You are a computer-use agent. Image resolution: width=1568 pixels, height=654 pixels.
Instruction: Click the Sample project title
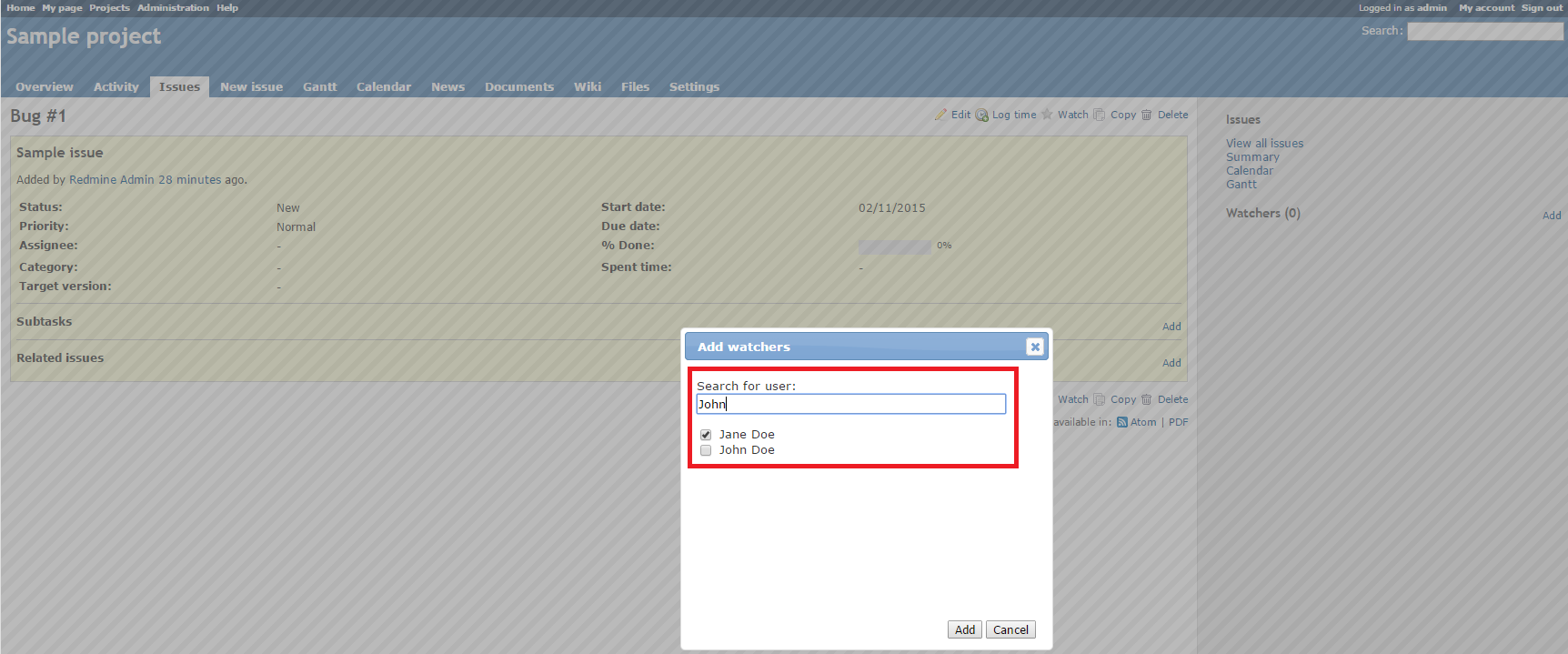click(x=84, y=36)
